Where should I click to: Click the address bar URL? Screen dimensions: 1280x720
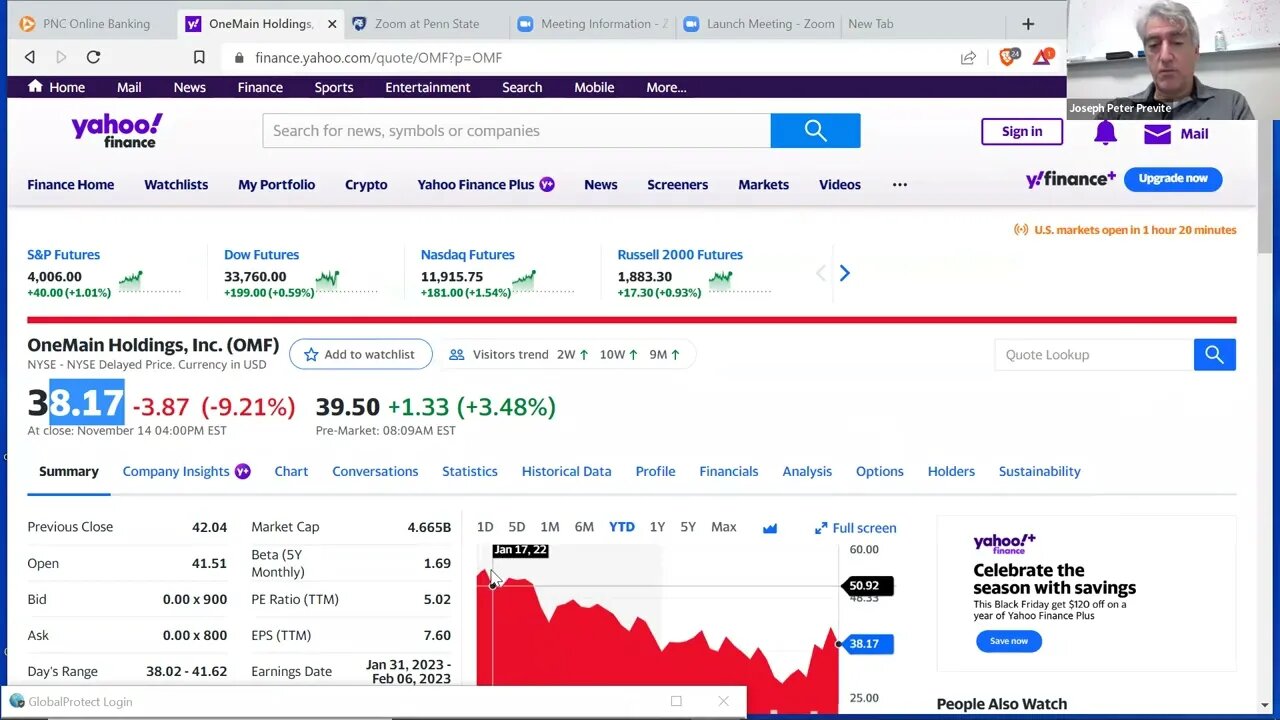click(x=378, y=58)
